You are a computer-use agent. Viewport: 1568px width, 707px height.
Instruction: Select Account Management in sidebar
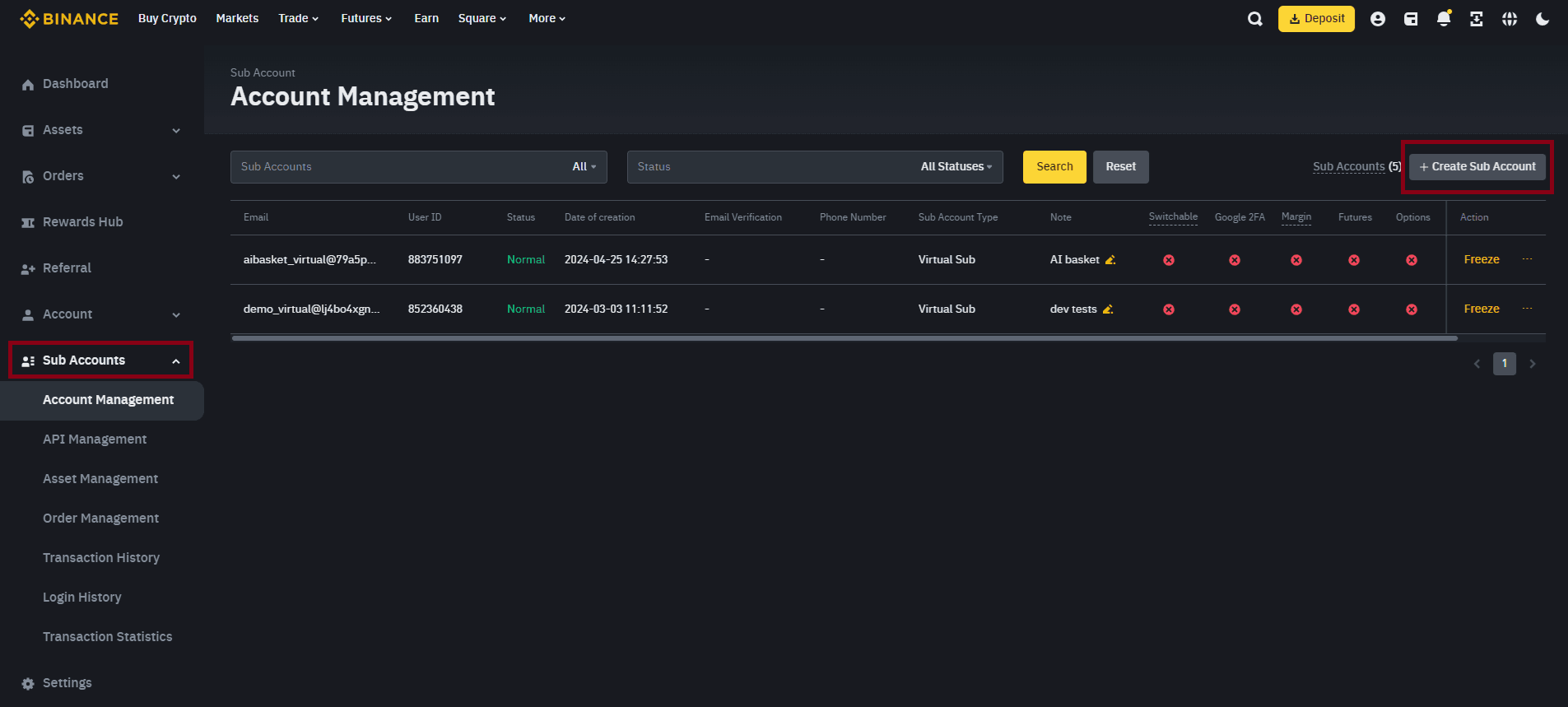click(x=102, y=400)
